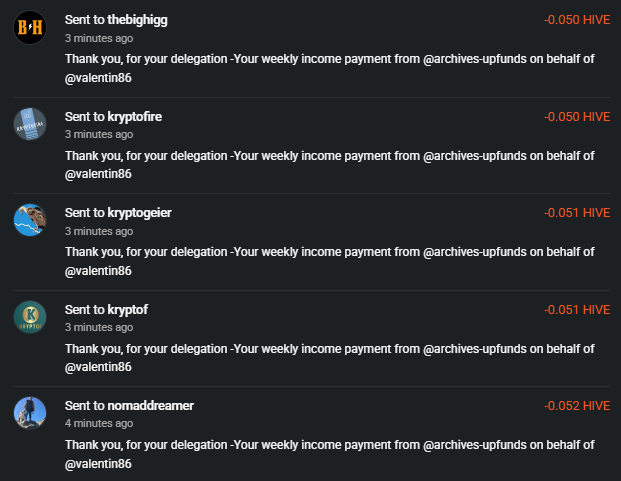Select the -0.052 HIVE amount for nomaddreamer
The height and width of the screenshot is (481, 621).
point(577,406)
